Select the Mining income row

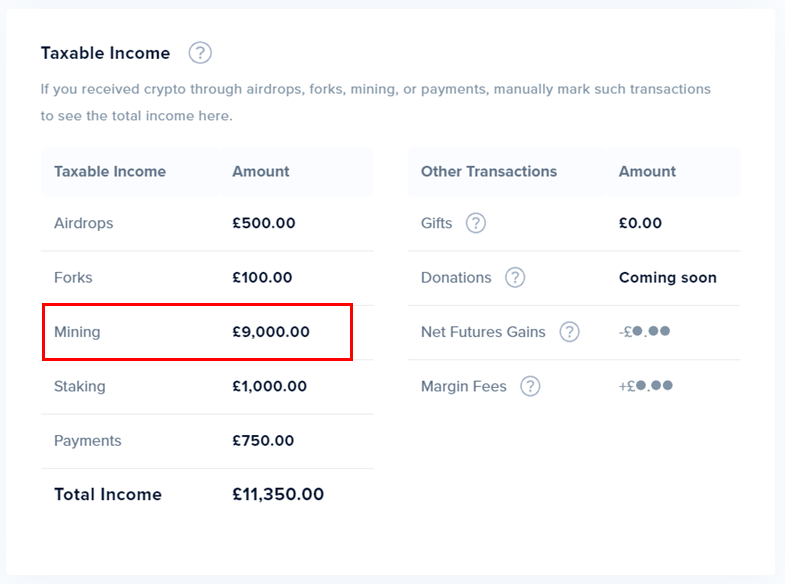[x=197, y=332]
